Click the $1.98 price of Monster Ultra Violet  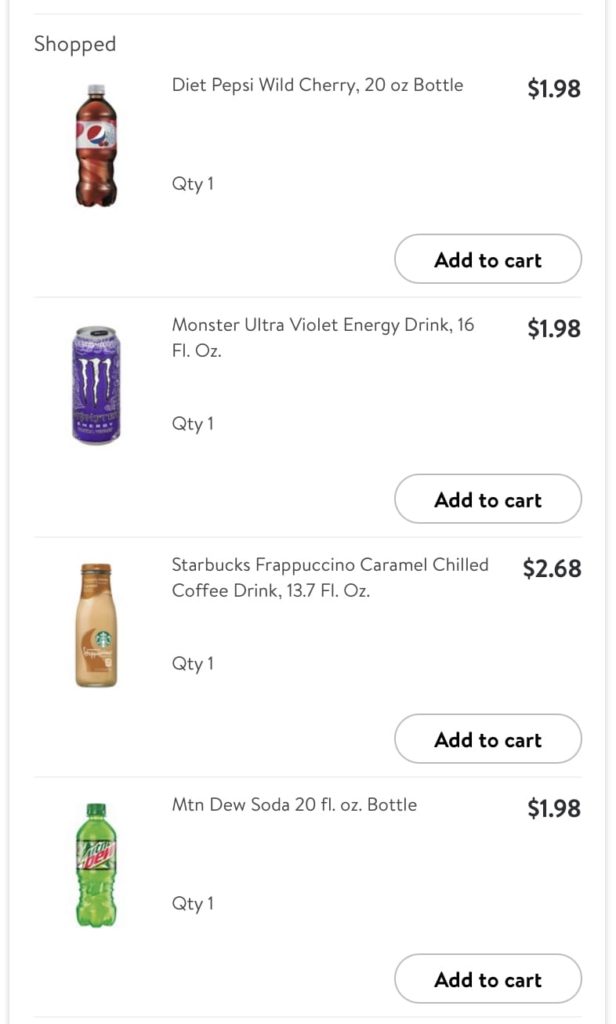(x=553, y=329)
